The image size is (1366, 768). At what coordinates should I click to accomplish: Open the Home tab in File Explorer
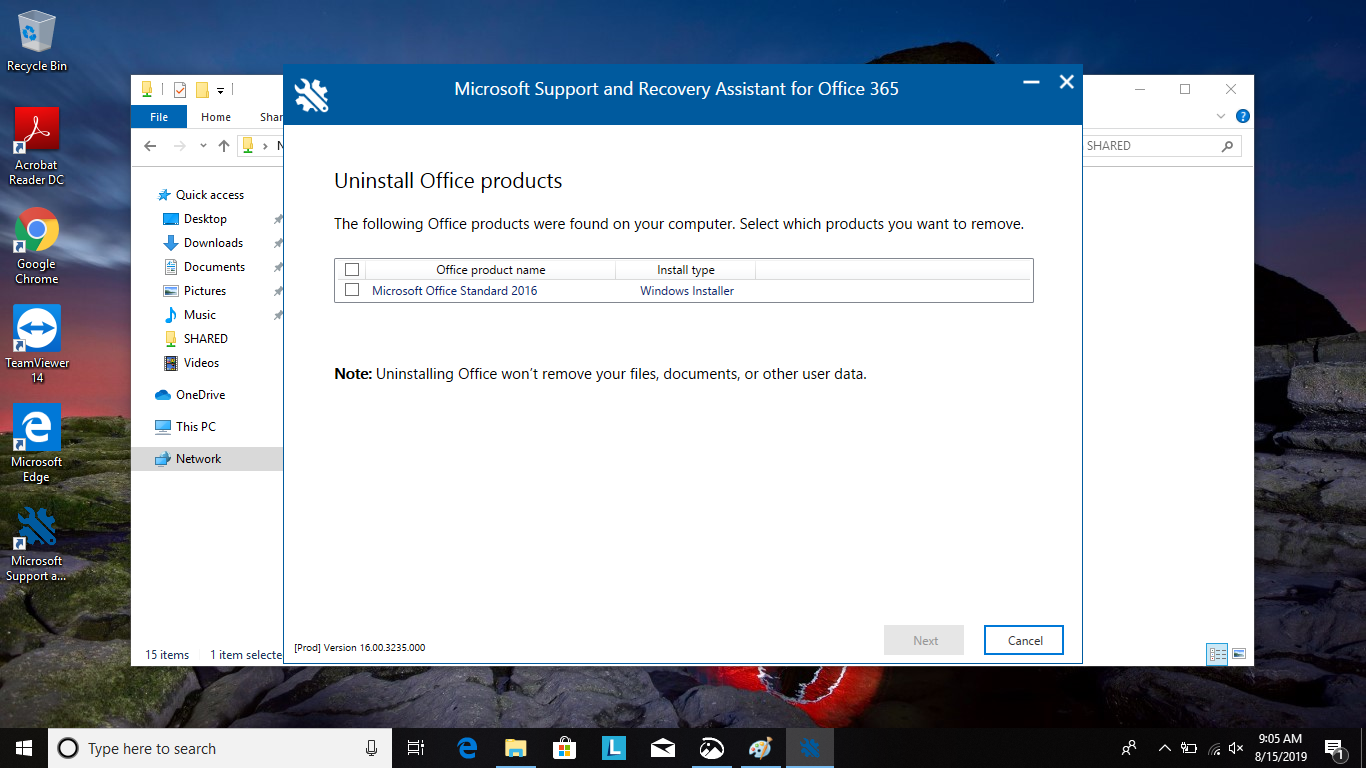tap(216, 117)
